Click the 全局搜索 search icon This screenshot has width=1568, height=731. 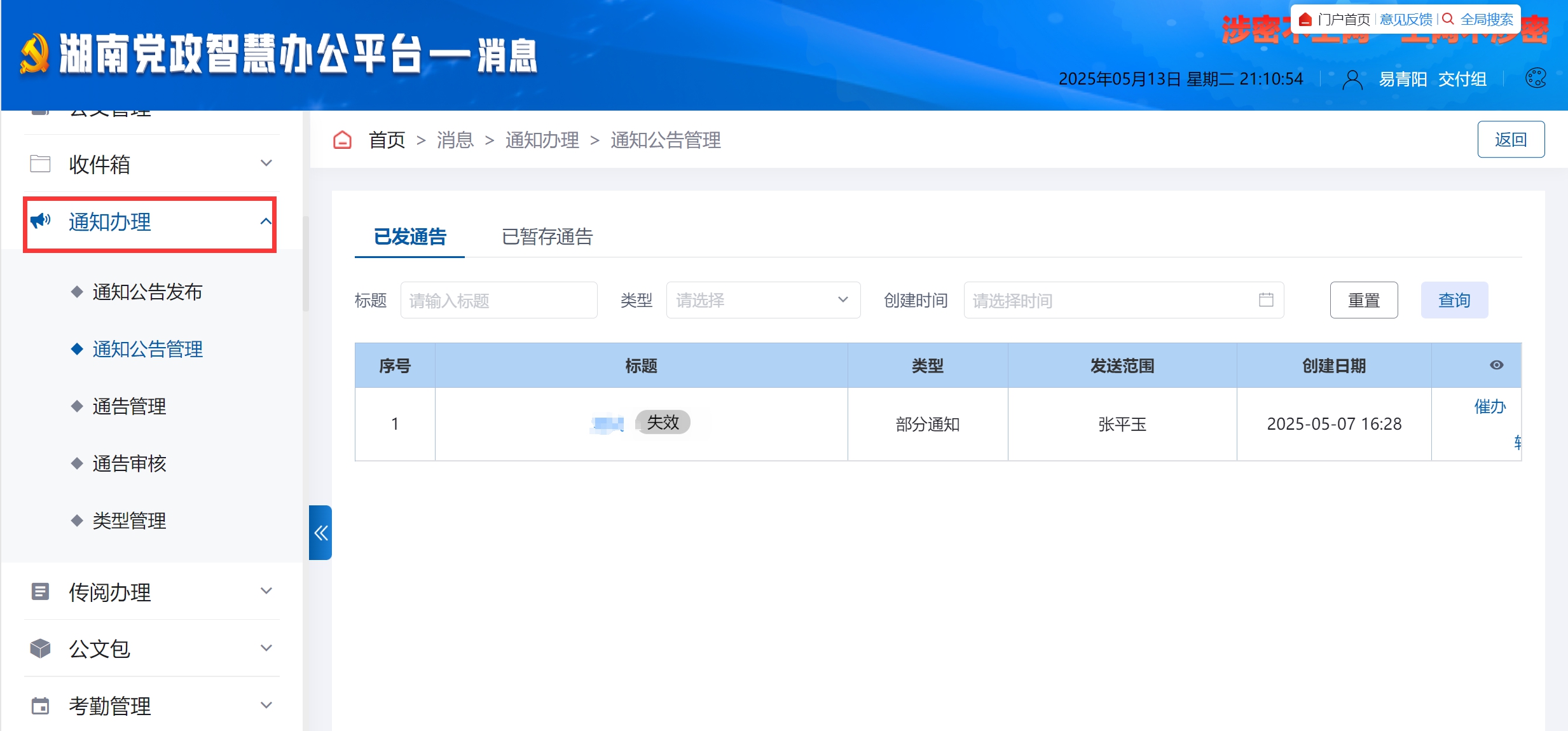[x=1448, y=19]
